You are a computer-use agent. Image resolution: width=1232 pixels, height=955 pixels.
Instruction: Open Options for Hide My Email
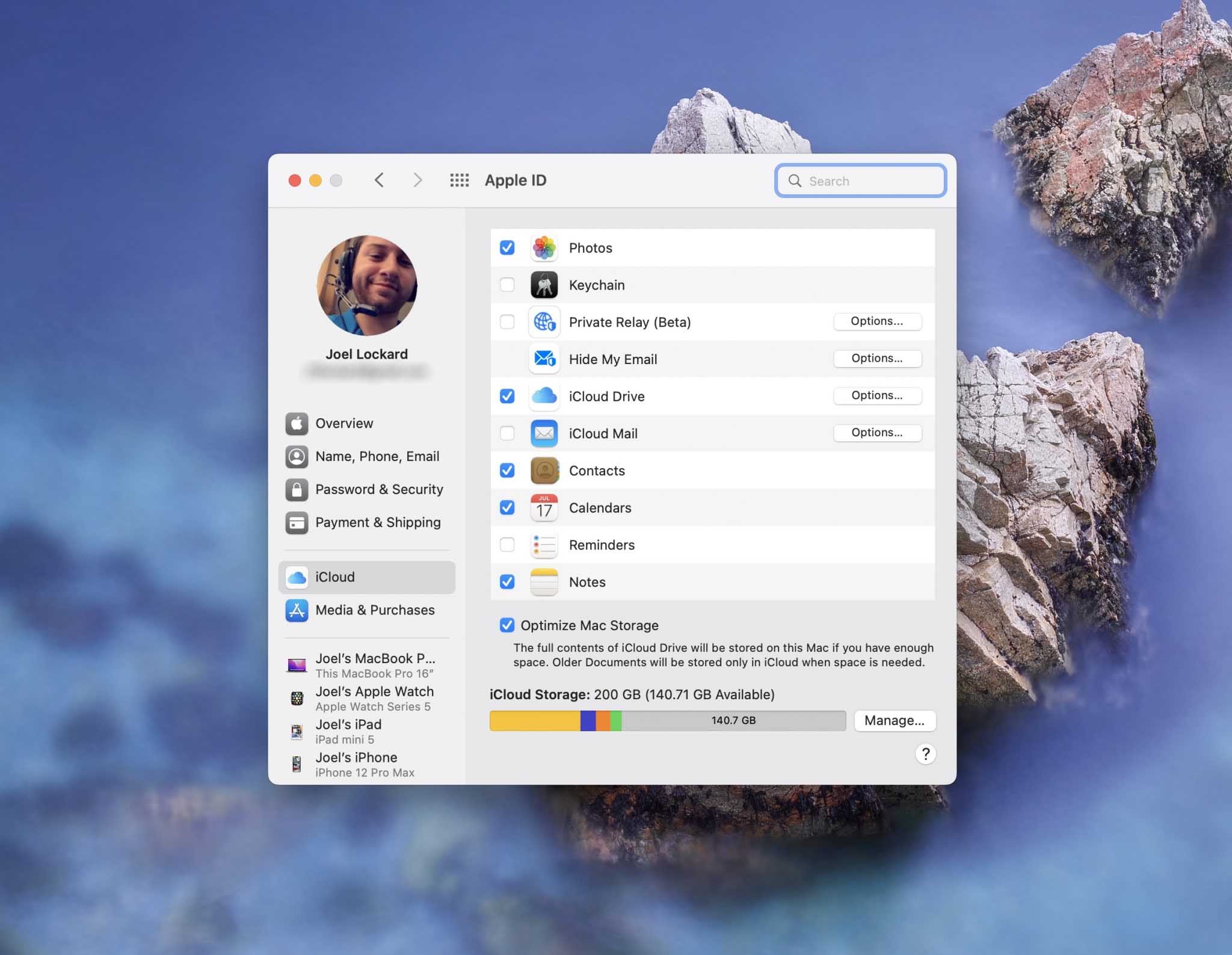[x=877, y=359]
